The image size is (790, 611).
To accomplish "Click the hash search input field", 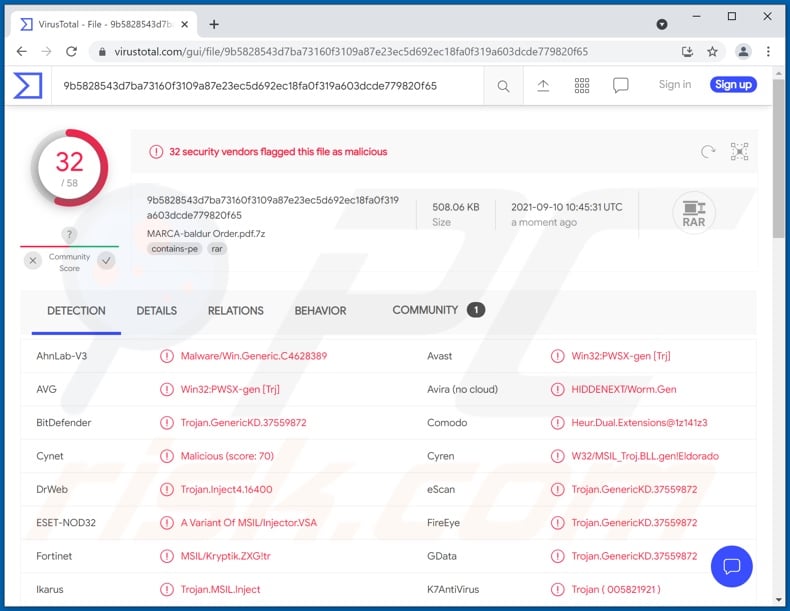I will pyautogui.click(x=267, y=86).
